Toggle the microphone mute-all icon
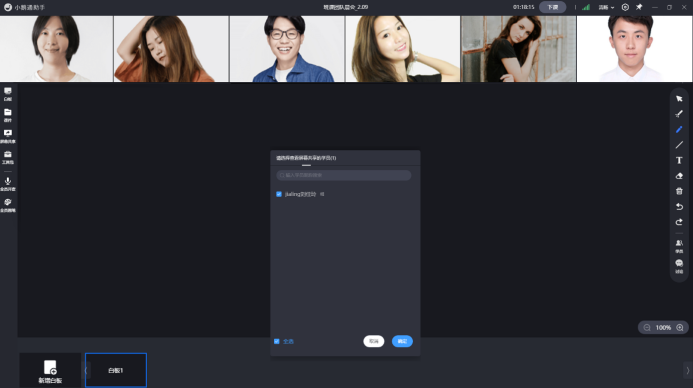Screen dimensions: 693x388 (x=8, y=184)
